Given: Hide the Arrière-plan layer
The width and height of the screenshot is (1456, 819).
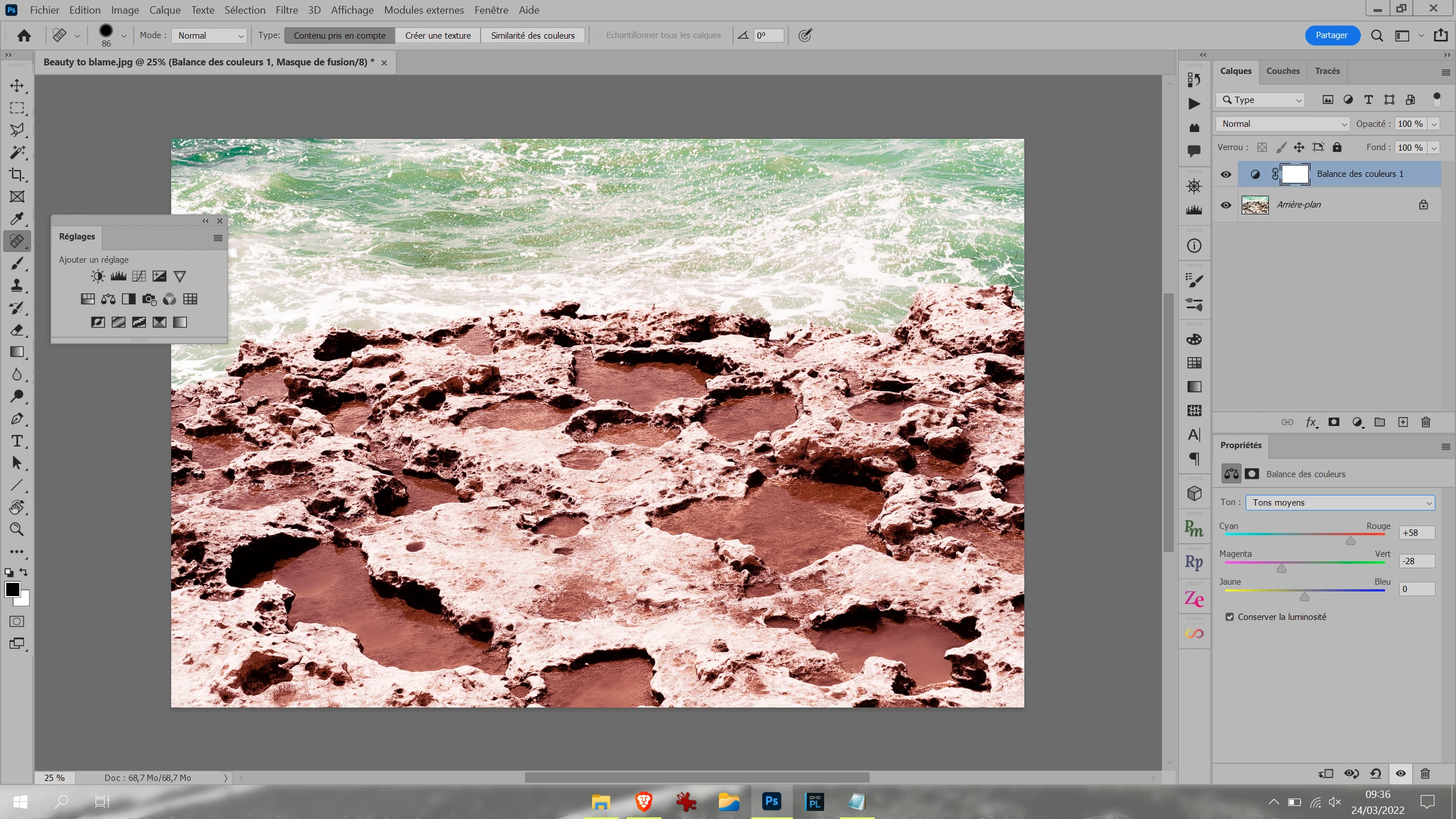Looking at the screenshot, I should (1226, 205).
